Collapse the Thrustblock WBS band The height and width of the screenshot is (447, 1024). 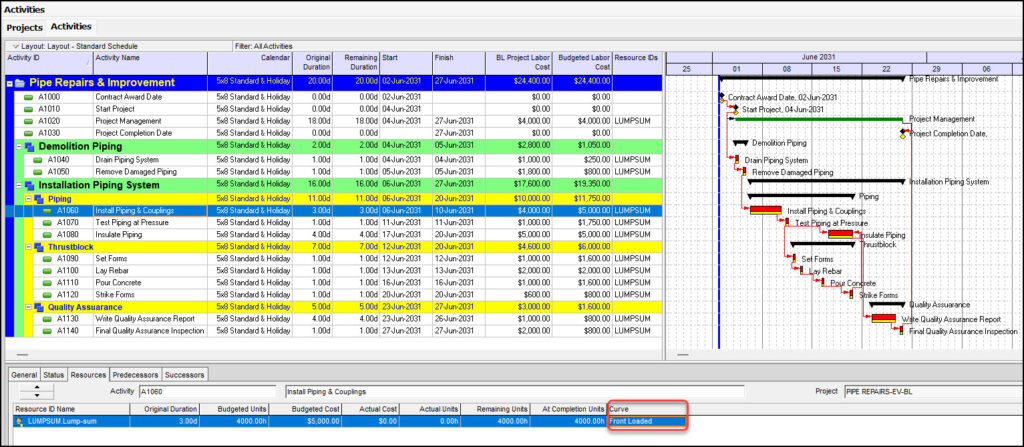pyautogui.click(x=28, y=247)
